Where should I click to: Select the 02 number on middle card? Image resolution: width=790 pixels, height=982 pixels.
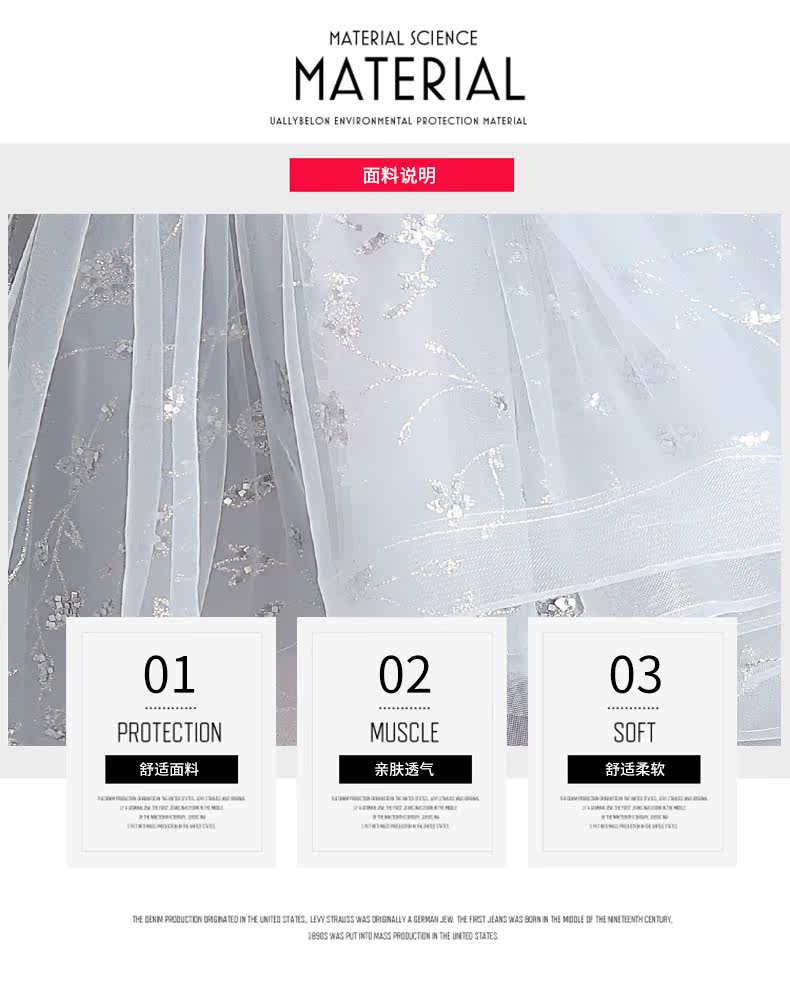click(405, 674)
